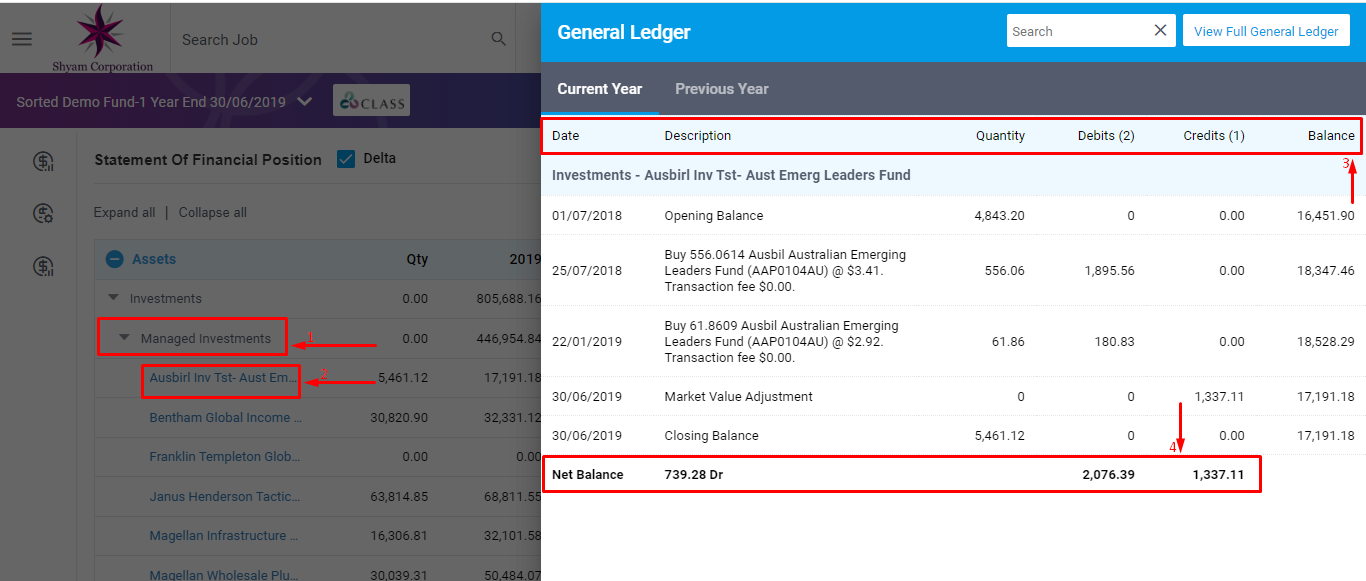Click the Balance column header
This screenshot has width=1366, height=581.
coord(1331,135)
